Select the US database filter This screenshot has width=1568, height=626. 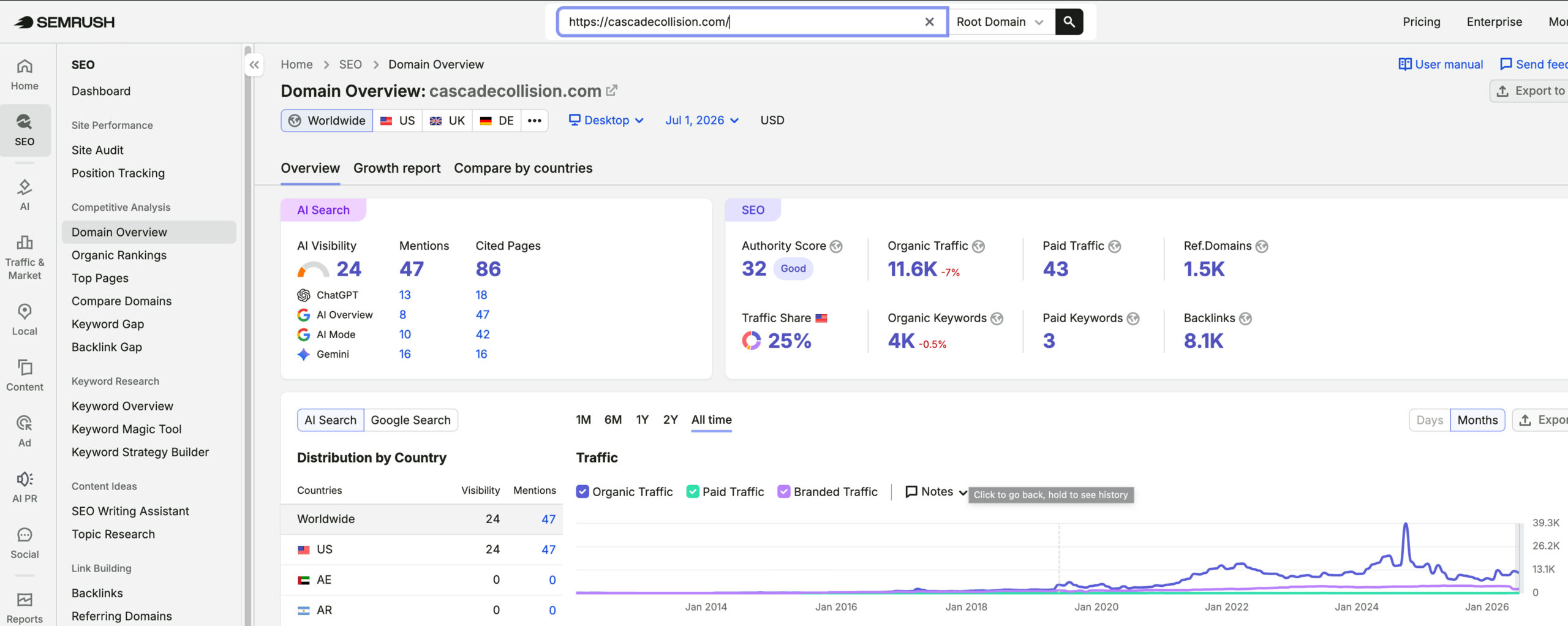[398, 121]
